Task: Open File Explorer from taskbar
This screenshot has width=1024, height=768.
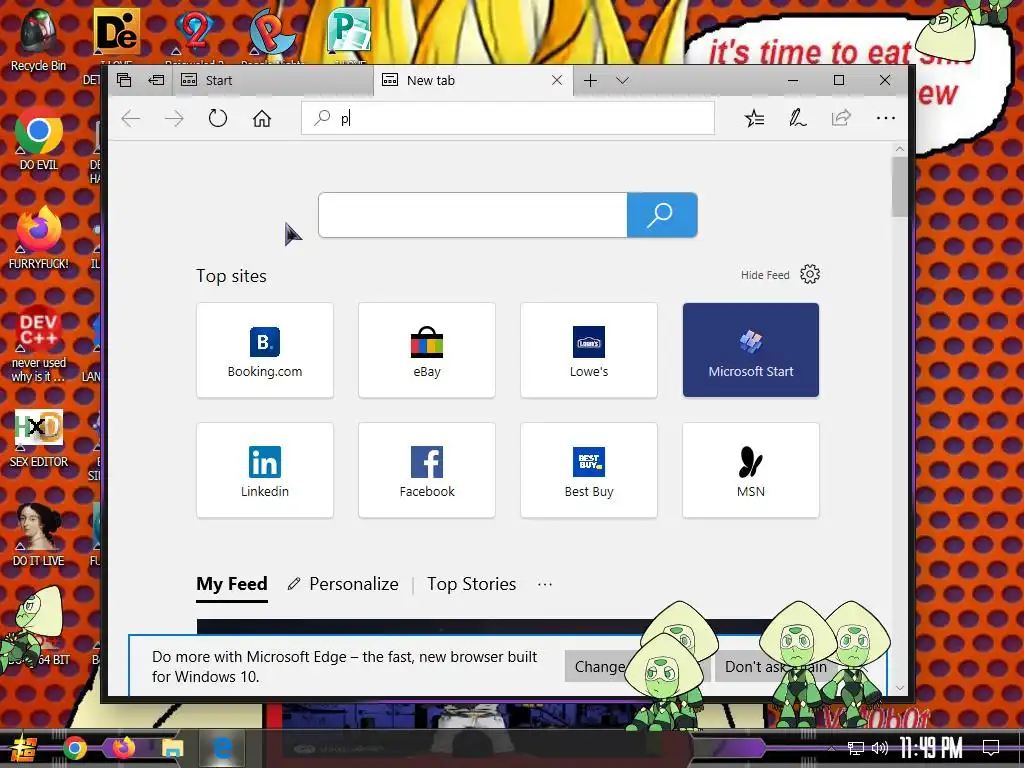Action: tap(173, 748)
